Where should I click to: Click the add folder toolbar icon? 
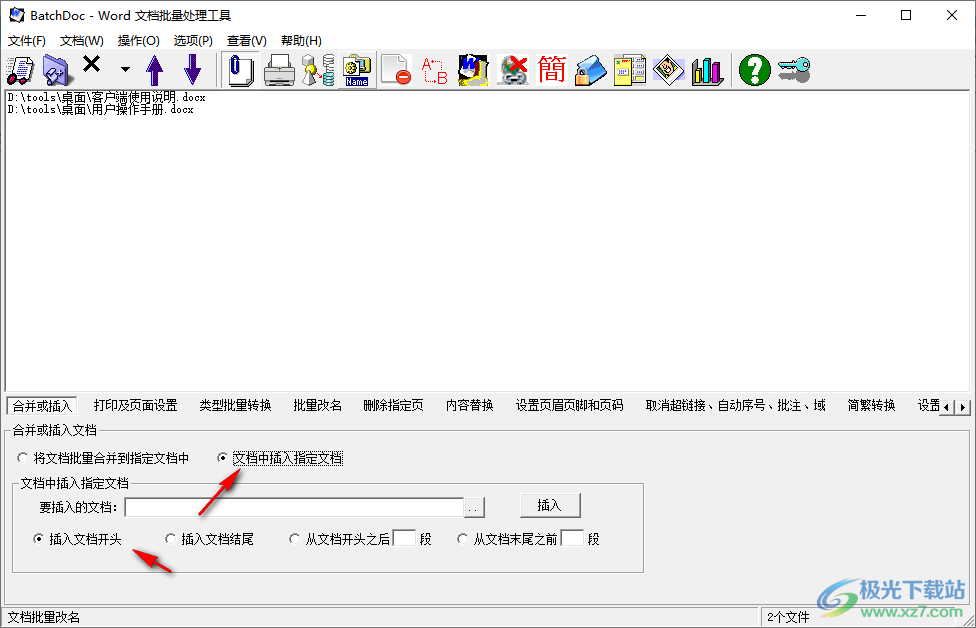click(x=57, y=70)
